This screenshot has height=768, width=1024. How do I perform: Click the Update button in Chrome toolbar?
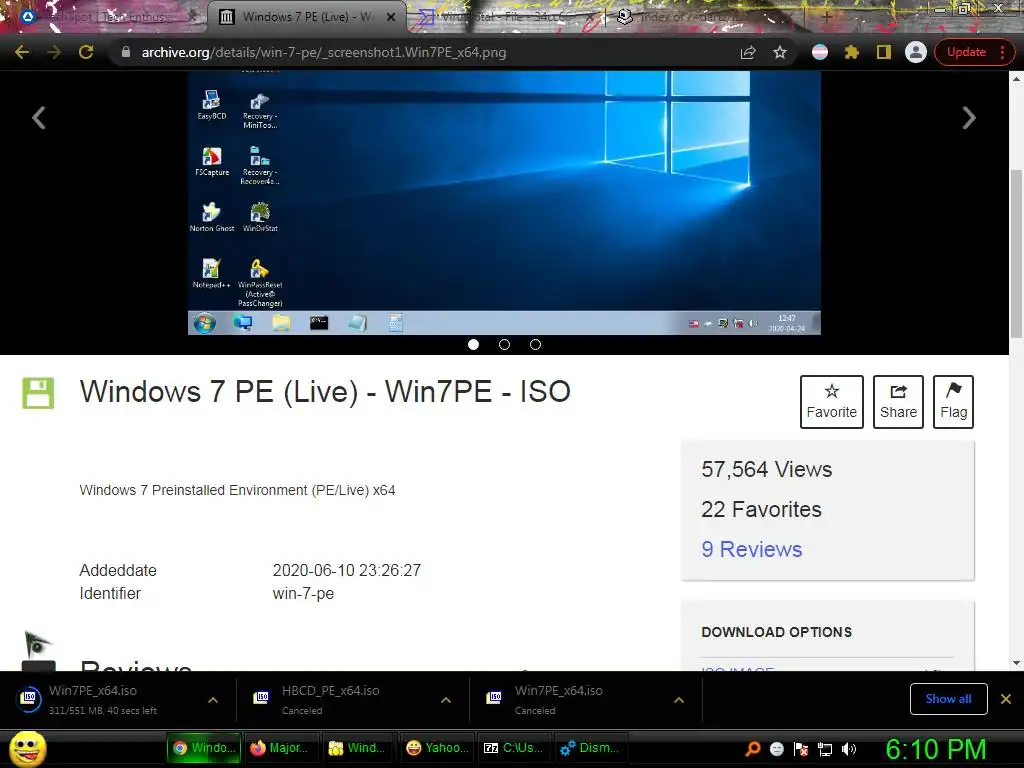967,52
